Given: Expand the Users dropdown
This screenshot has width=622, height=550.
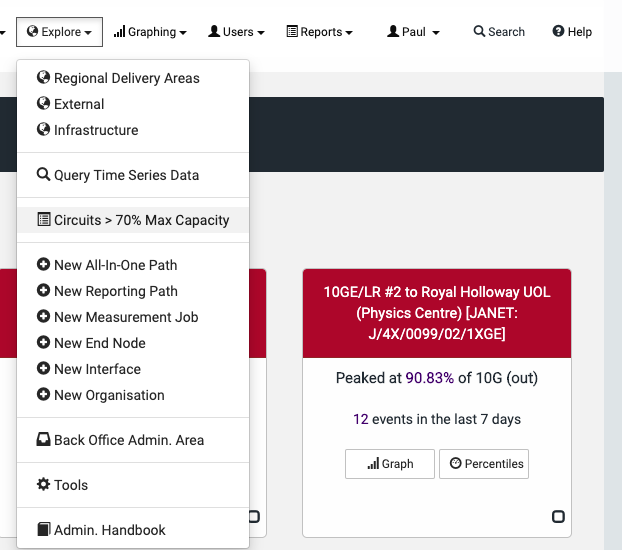Looking at the screenshot, I should click(x=236, y=32).
